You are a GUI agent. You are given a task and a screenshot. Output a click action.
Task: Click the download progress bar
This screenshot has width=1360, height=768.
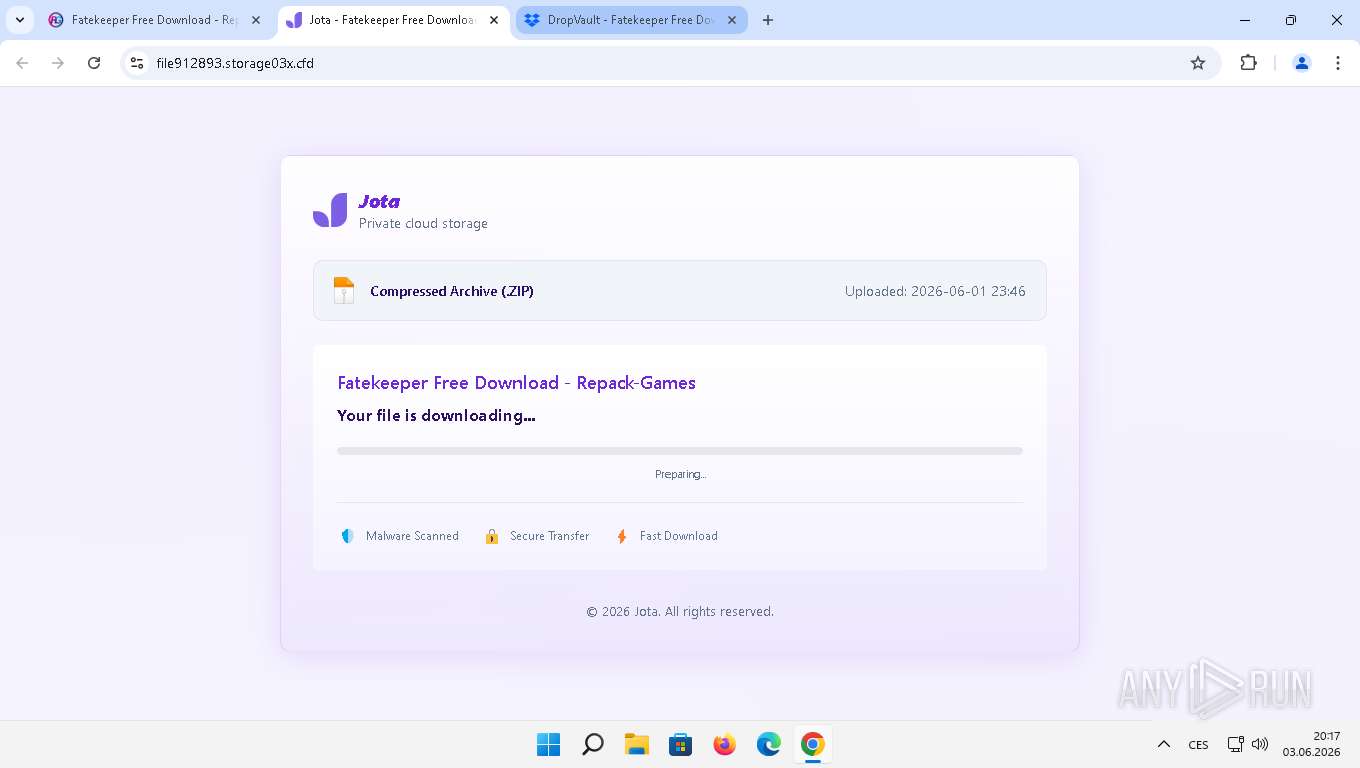point(680,451)
